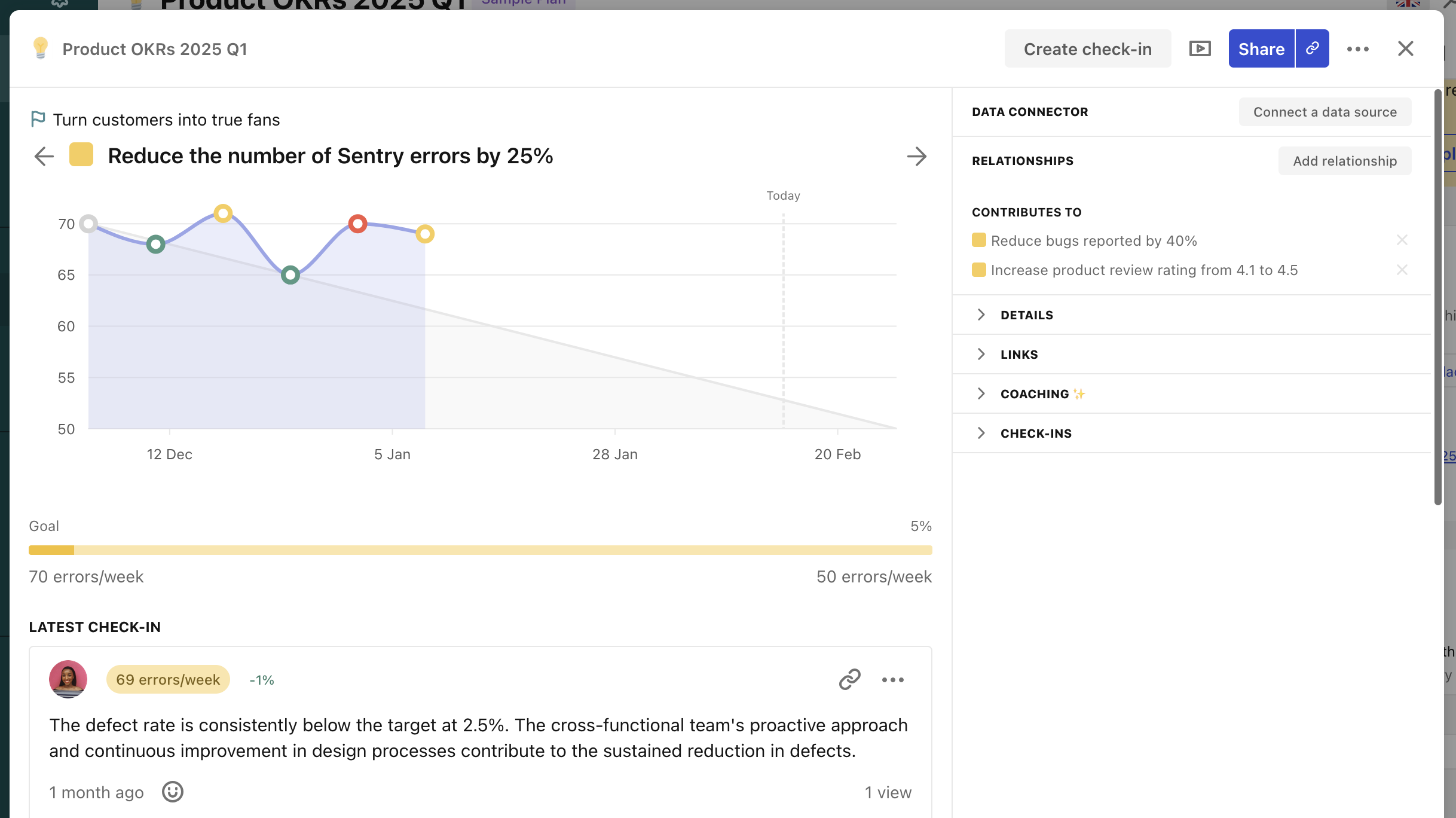
Task: Click the presentation mode play icon
Action: [1200, 48]
